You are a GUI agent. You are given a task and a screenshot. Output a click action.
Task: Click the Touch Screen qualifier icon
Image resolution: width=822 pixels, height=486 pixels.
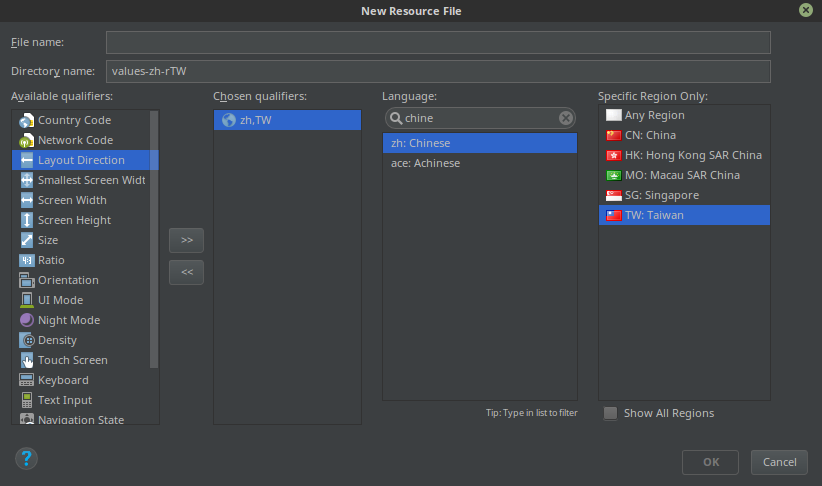tap(27, 360)
